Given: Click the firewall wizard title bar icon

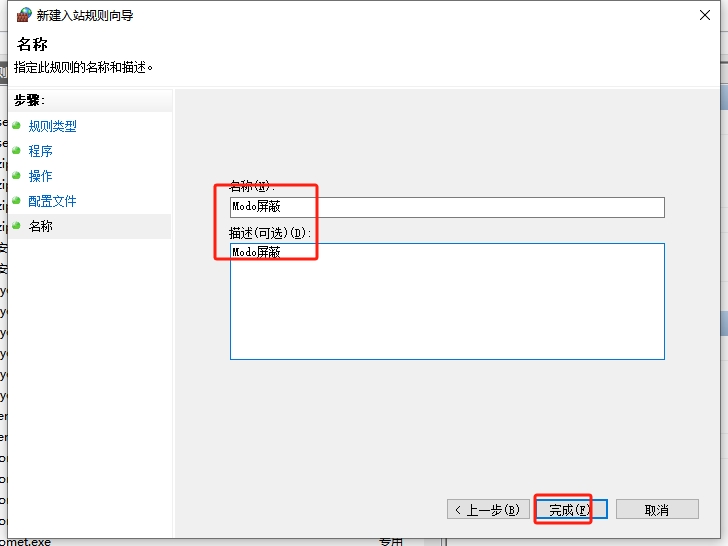Looking at the screenshot, I should click(24, 15).
